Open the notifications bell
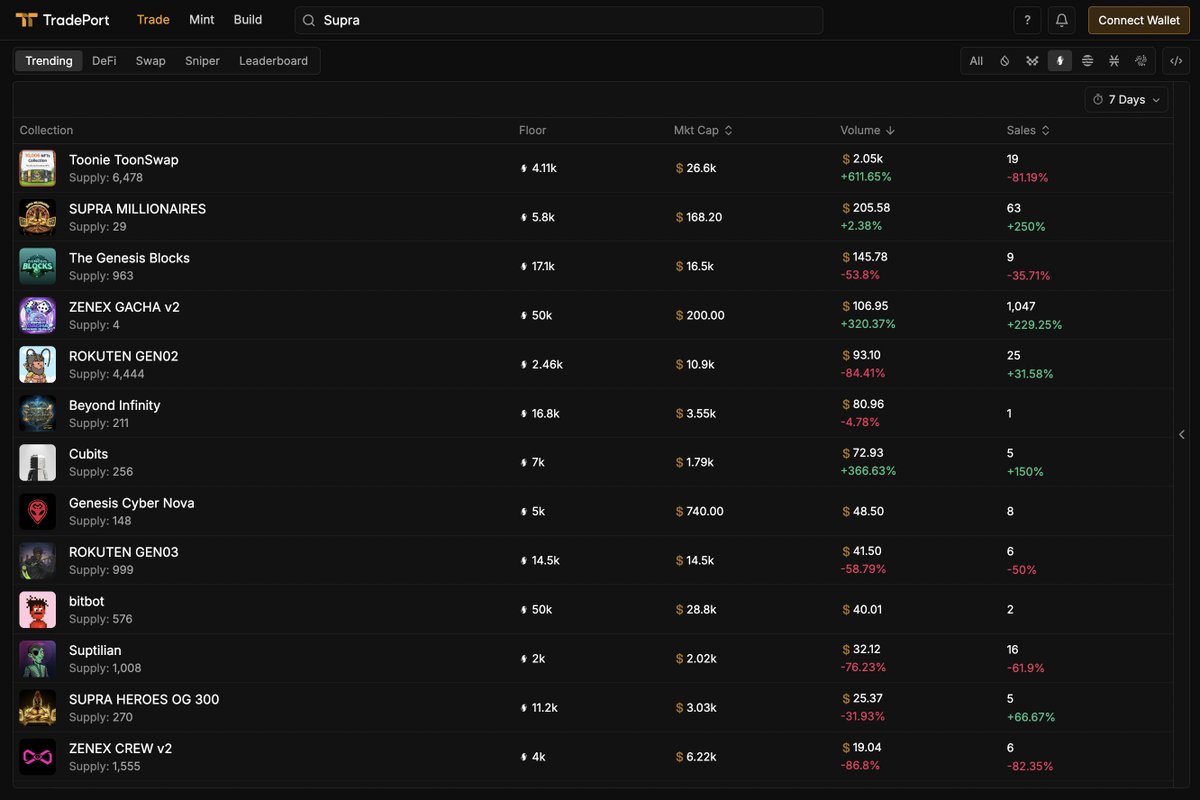The width and height of the screenshot is (1200, 800). point(1062,20)
